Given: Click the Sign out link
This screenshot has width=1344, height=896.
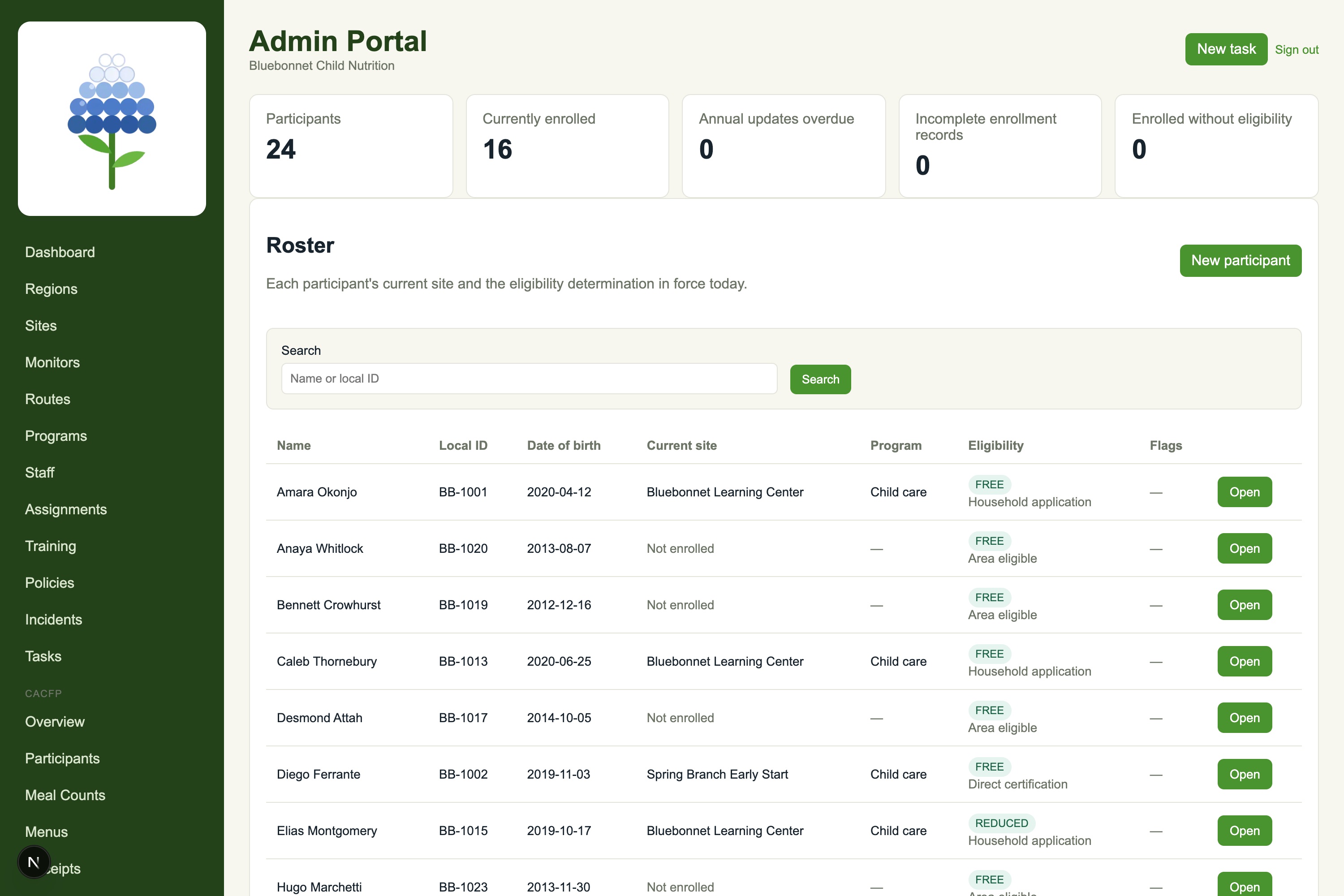Looking at the screenshot, I should [x=1297, y=50].
